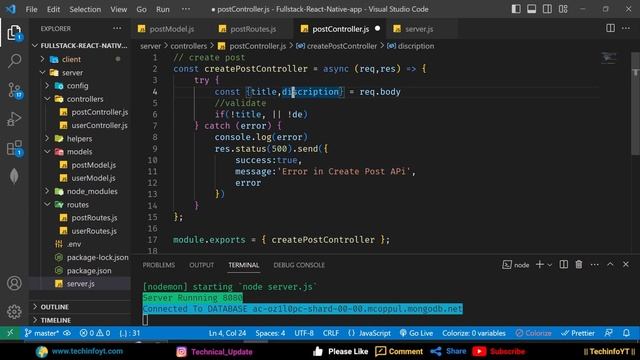Screen dimensions: 640x360
Task: Open the Accounts menu icon
Action: (x=14, y=283)
